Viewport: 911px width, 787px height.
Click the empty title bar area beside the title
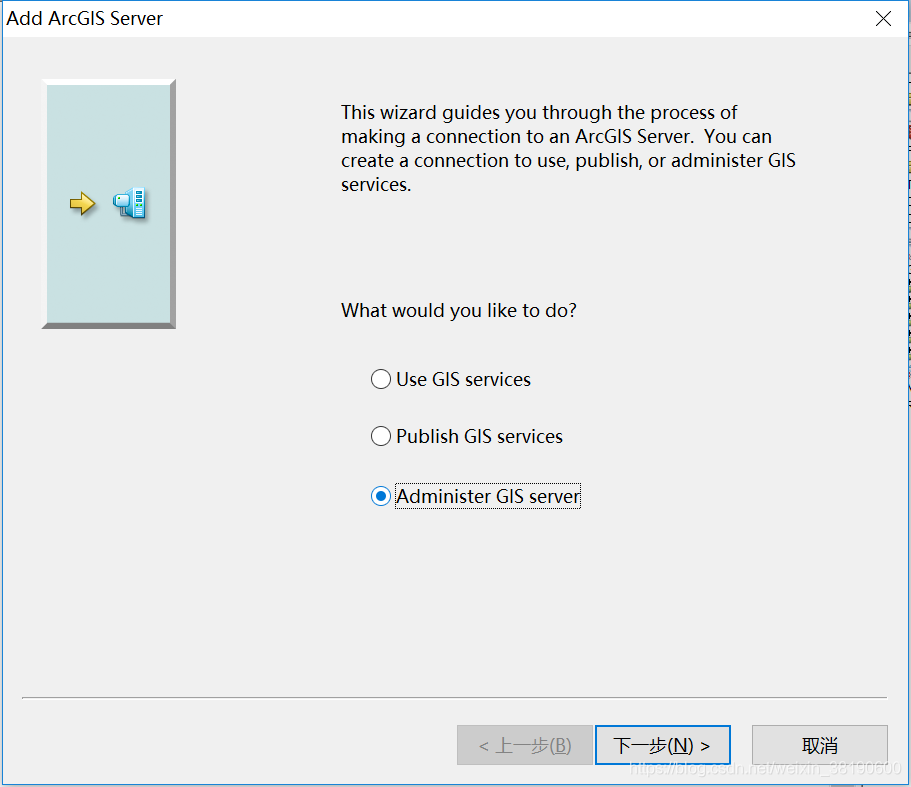tap(500, 19)
